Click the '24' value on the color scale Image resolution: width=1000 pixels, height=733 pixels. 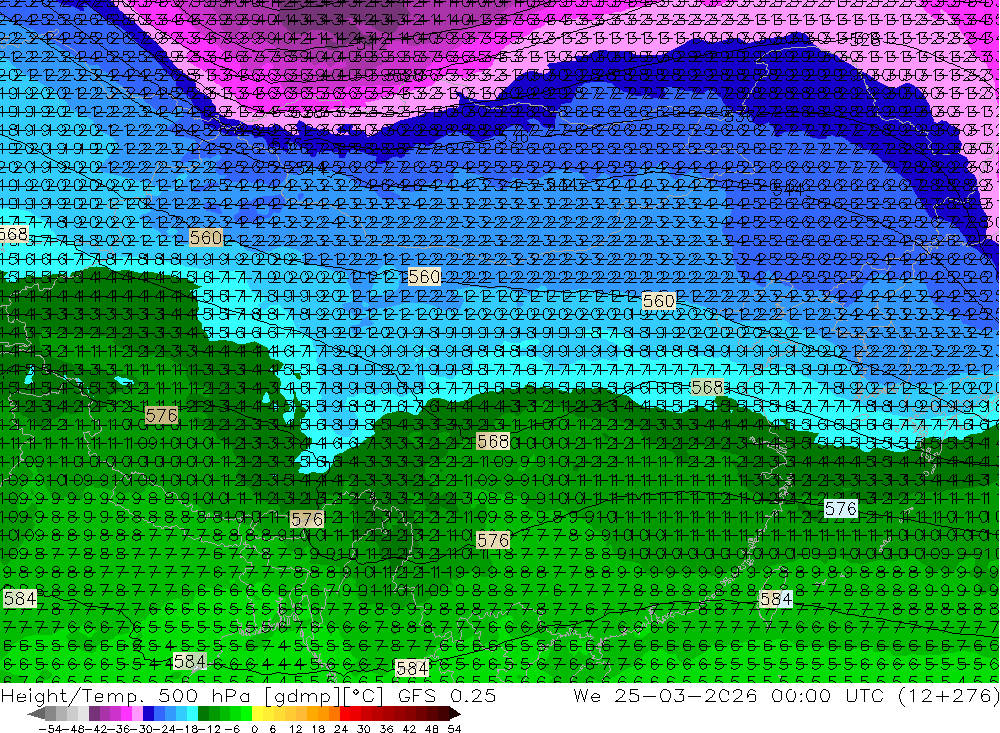point(341,729)
